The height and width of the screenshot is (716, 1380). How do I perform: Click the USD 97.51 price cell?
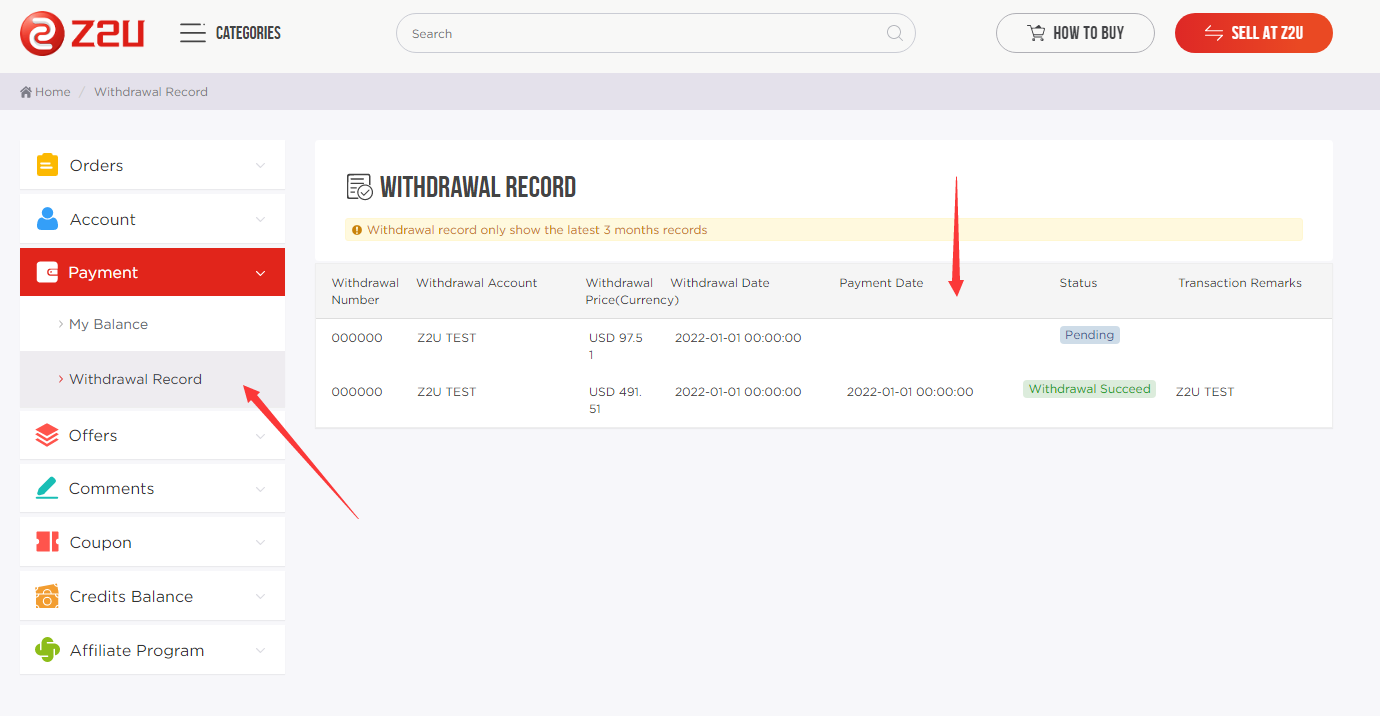tap(616, 346)
